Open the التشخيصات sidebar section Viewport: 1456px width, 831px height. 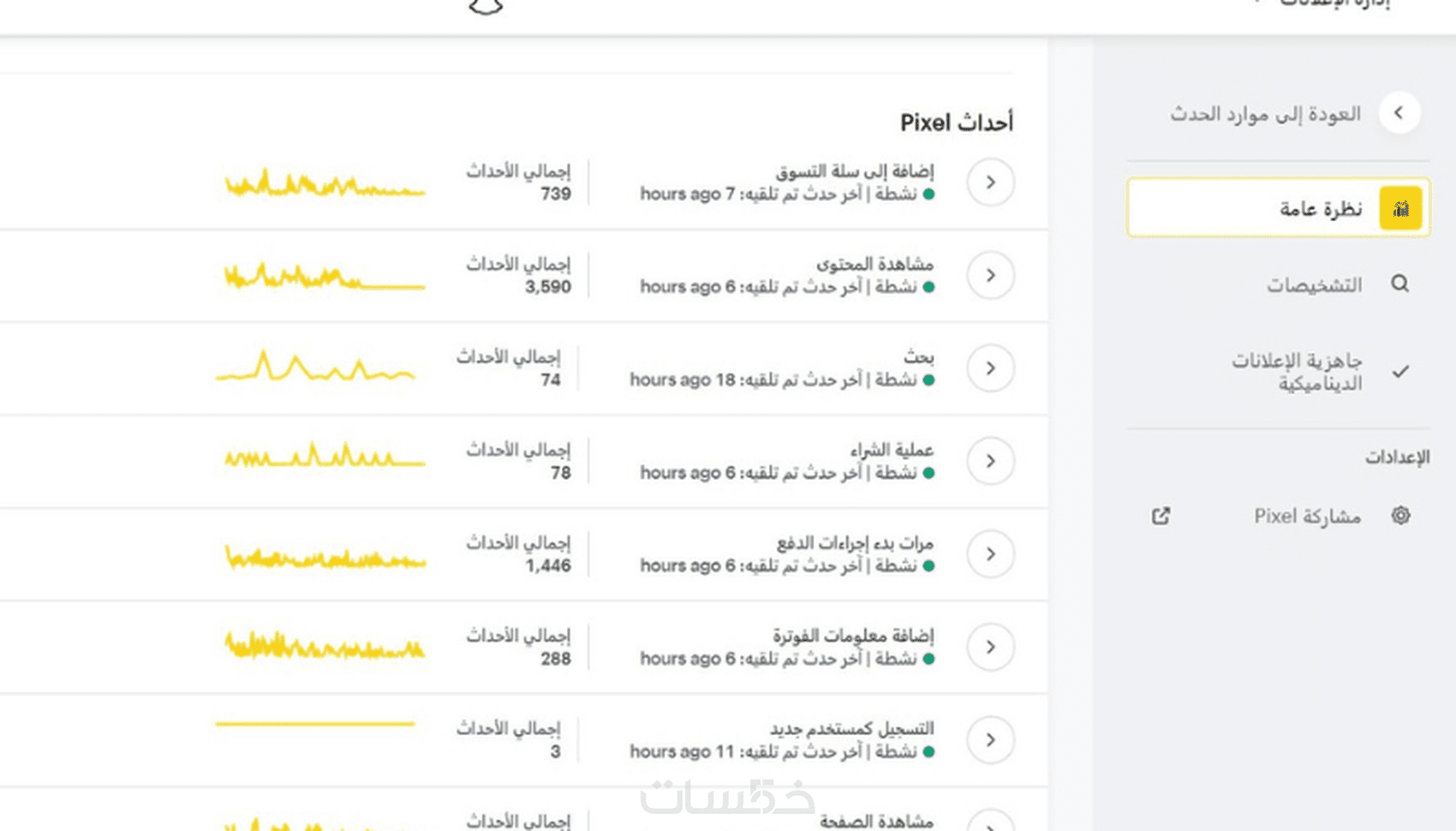[x=1314, y=284]
